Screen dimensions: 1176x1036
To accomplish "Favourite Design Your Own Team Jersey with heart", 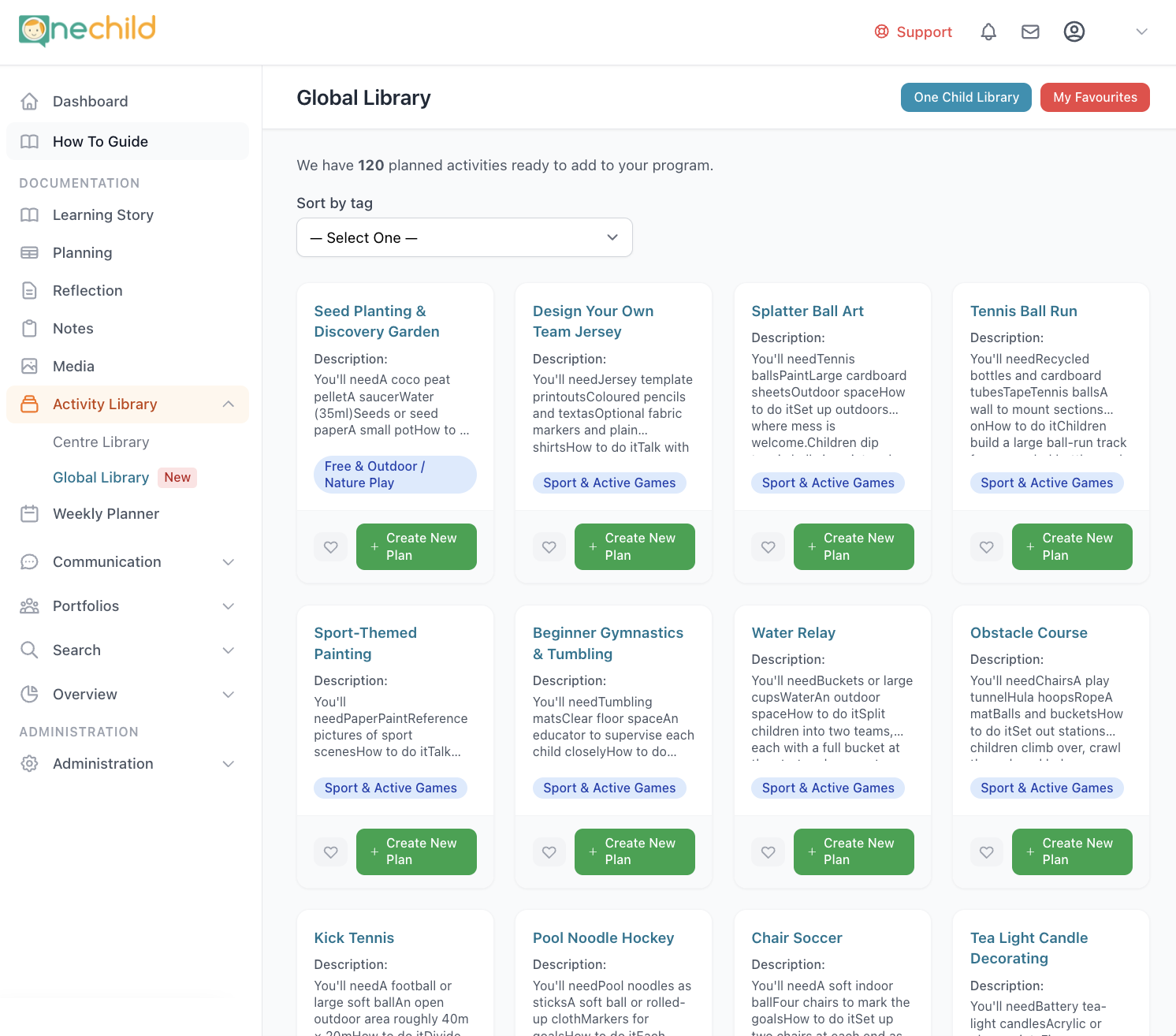I will click(549, 546).
